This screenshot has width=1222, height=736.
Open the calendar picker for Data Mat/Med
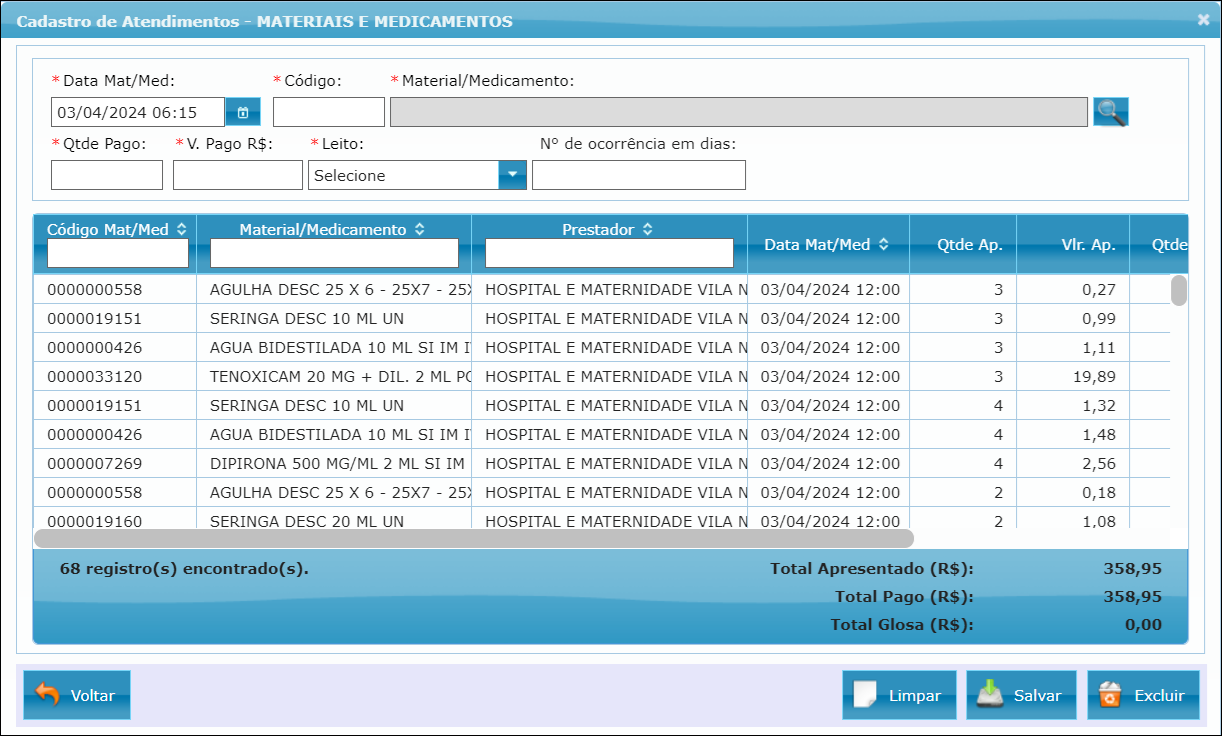point(243,112)
